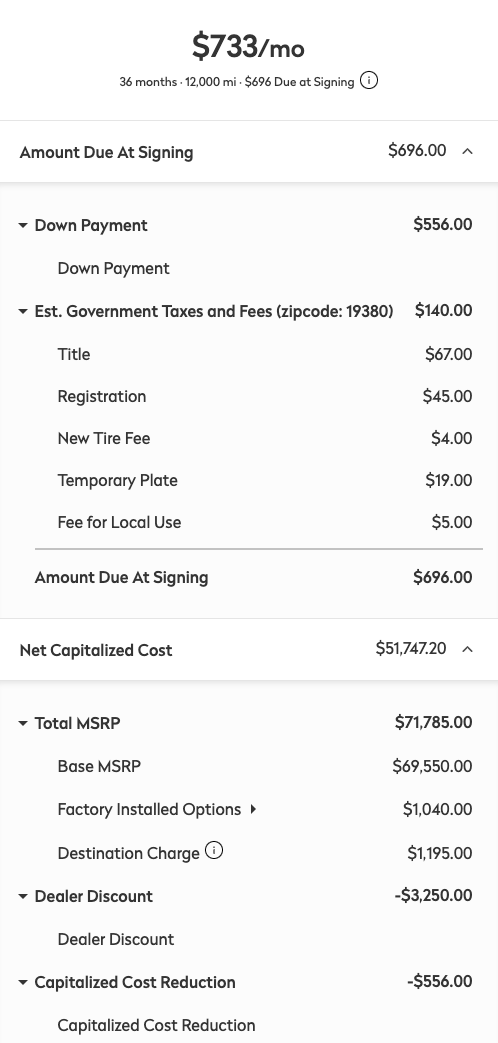Screen dimensions: 498x1043
Task: Click the Fee for Local Use row
Action: tap(265, 522)
